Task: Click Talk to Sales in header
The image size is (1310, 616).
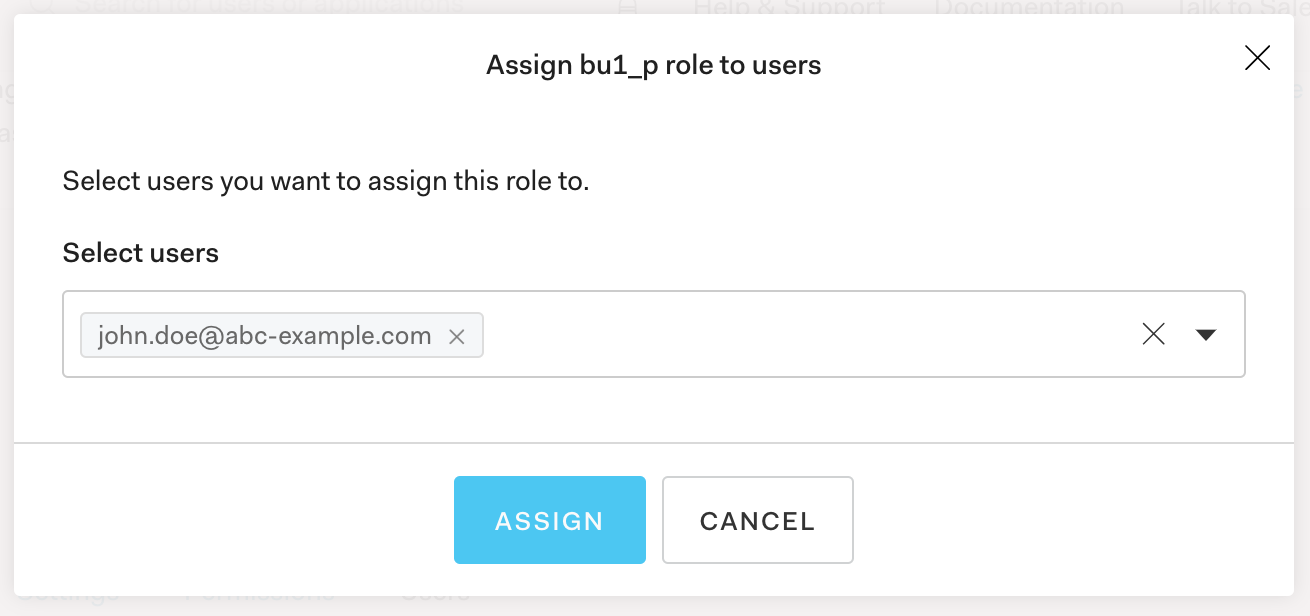Action: tap(1240, 7)
